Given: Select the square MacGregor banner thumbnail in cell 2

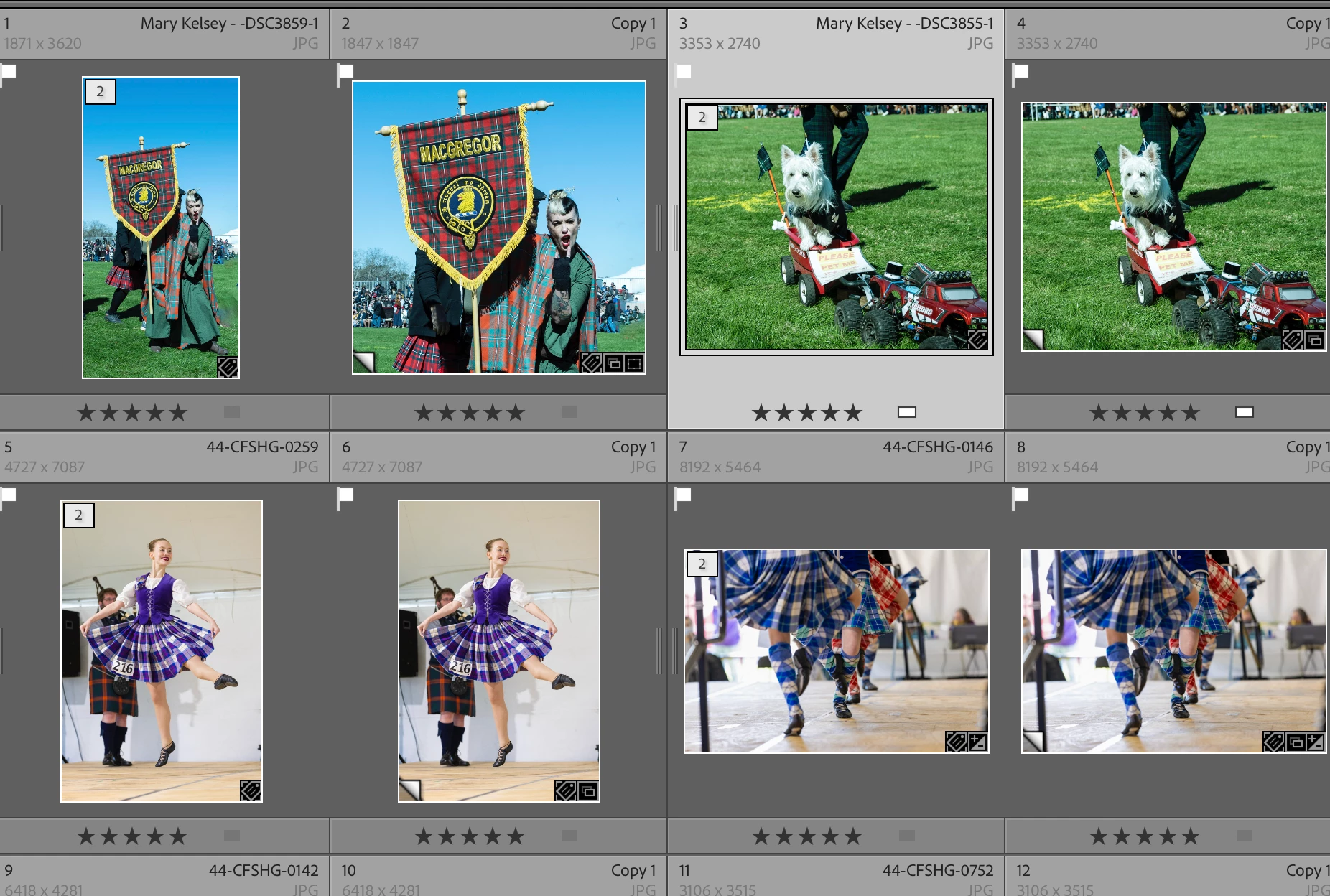Looking at the screenshot, I should (499, 228).
